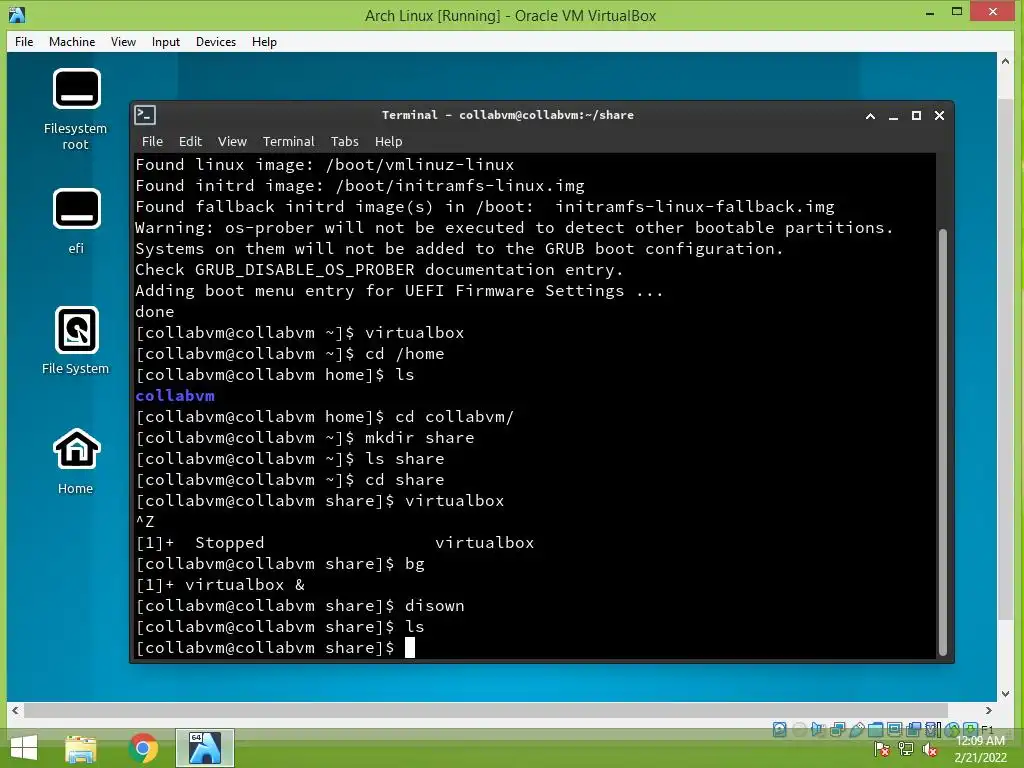
Task: Open the Terminal Edit menu
Action: 190,142
